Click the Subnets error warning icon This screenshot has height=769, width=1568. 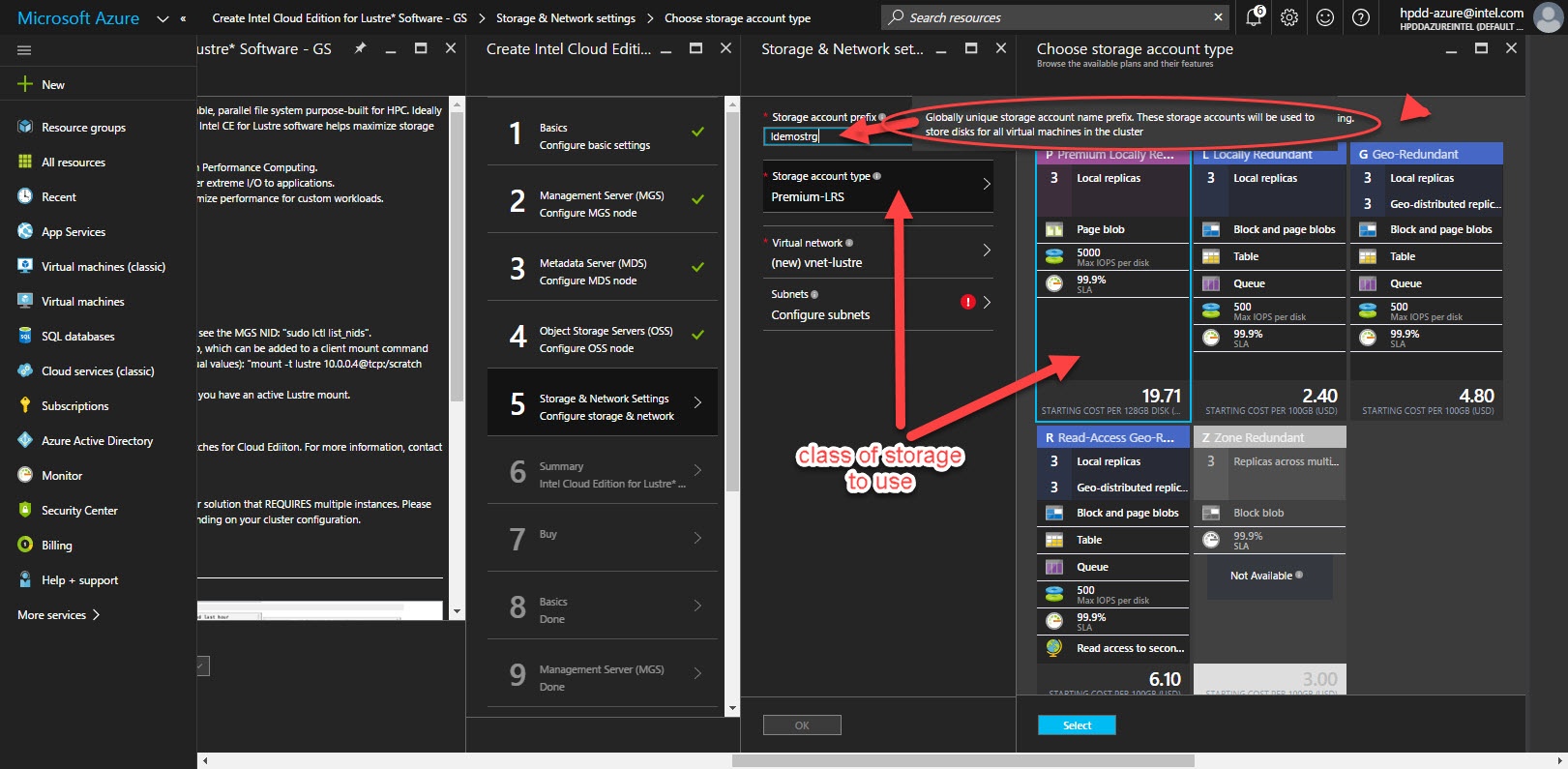pos(967,302)
